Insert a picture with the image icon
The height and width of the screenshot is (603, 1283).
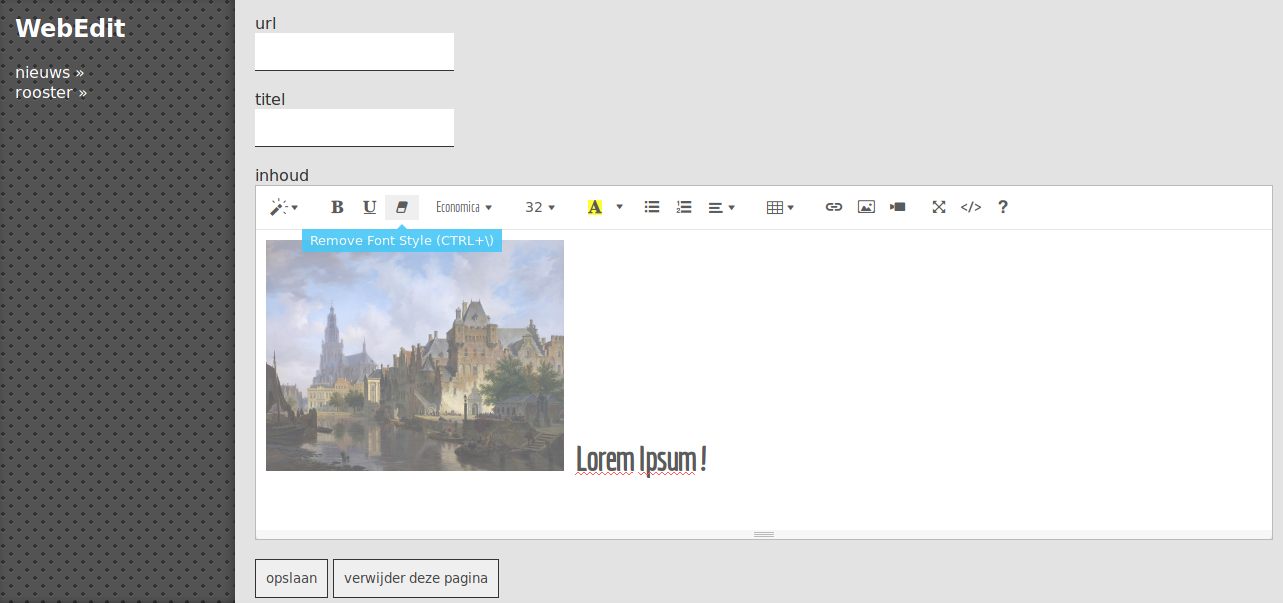point(866,207)
